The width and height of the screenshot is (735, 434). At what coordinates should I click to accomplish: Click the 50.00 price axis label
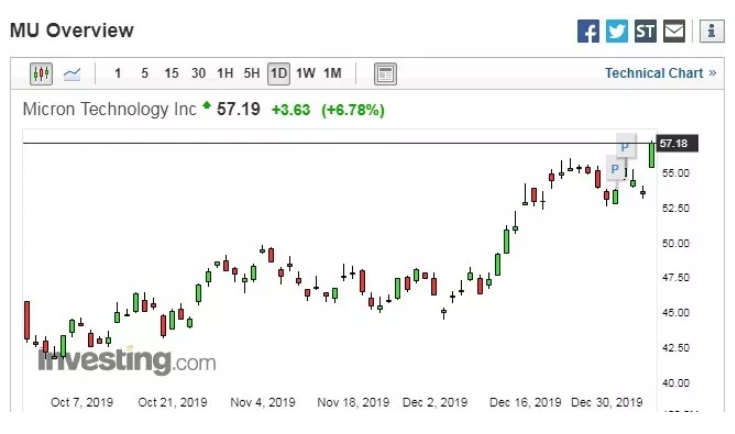(675, 243)
